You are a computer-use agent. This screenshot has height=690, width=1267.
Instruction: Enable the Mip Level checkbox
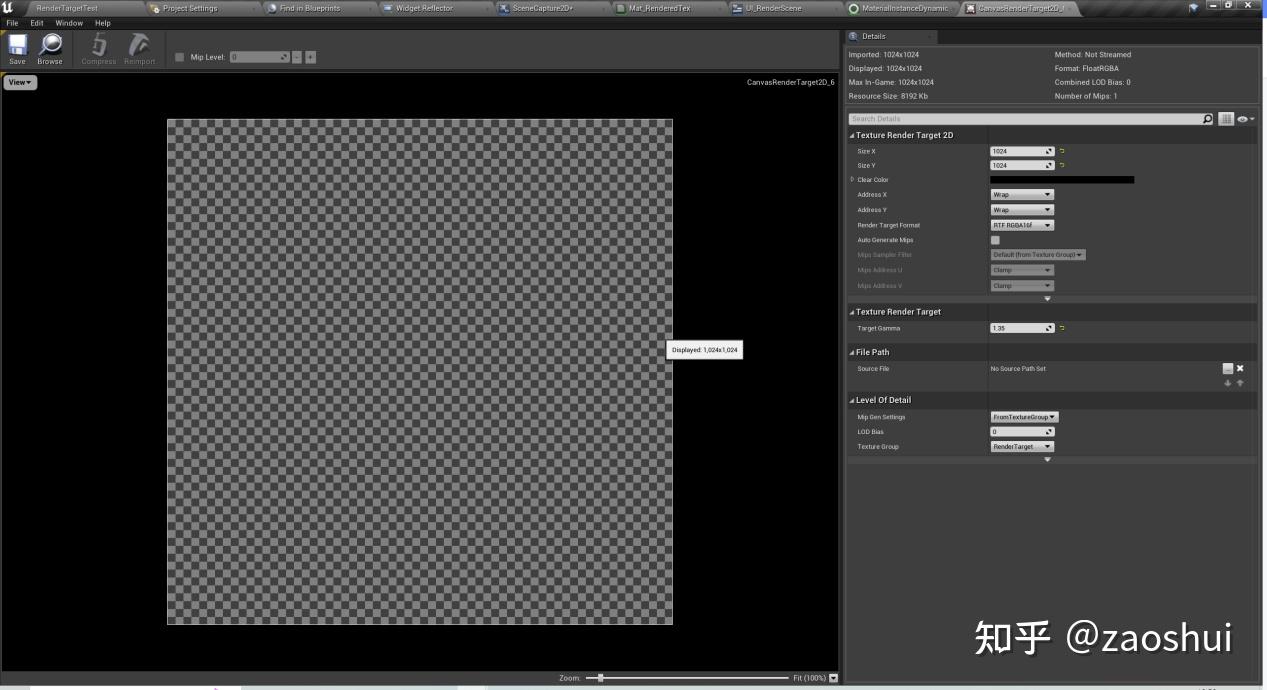tap(180, 57)
